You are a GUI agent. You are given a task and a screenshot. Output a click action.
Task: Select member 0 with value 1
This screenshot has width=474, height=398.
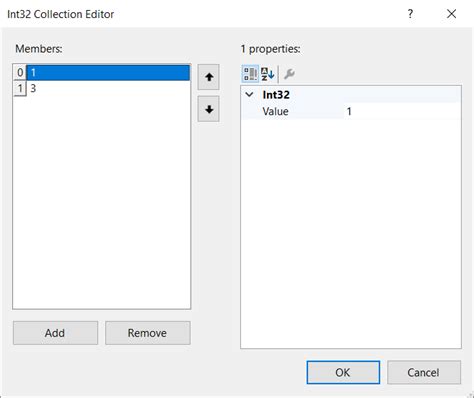click(108, 72)
